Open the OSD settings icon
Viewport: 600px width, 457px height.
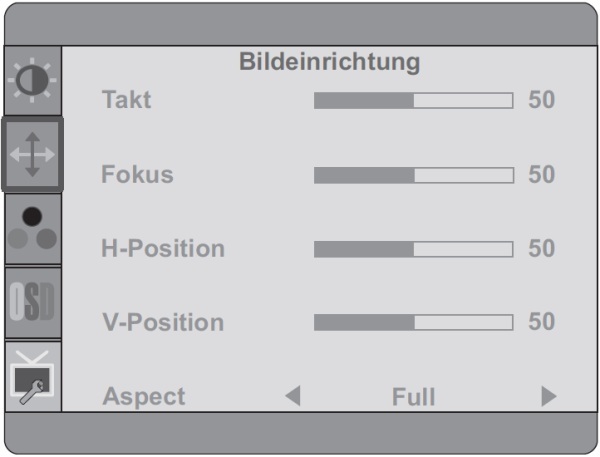point(33,302)
